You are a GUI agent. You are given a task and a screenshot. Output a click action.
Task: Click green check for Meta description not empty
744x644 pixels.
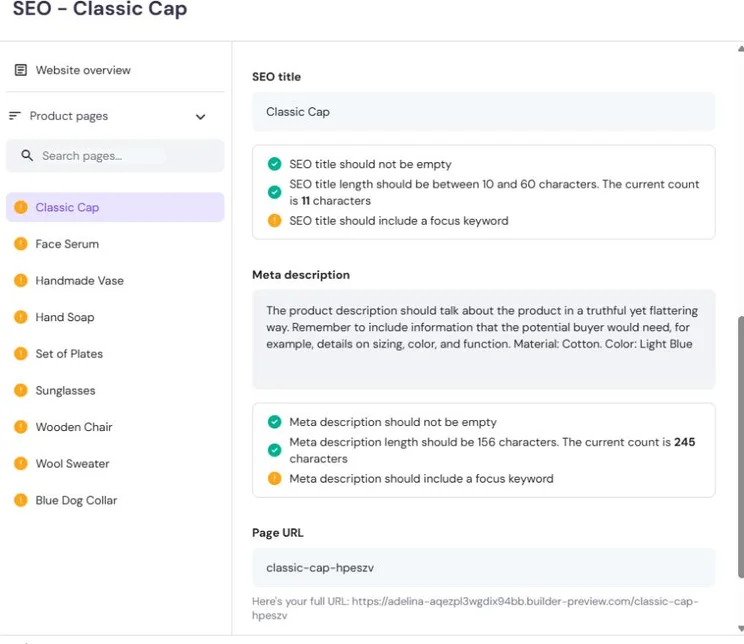pyautogui.click(x=274, y=422)
